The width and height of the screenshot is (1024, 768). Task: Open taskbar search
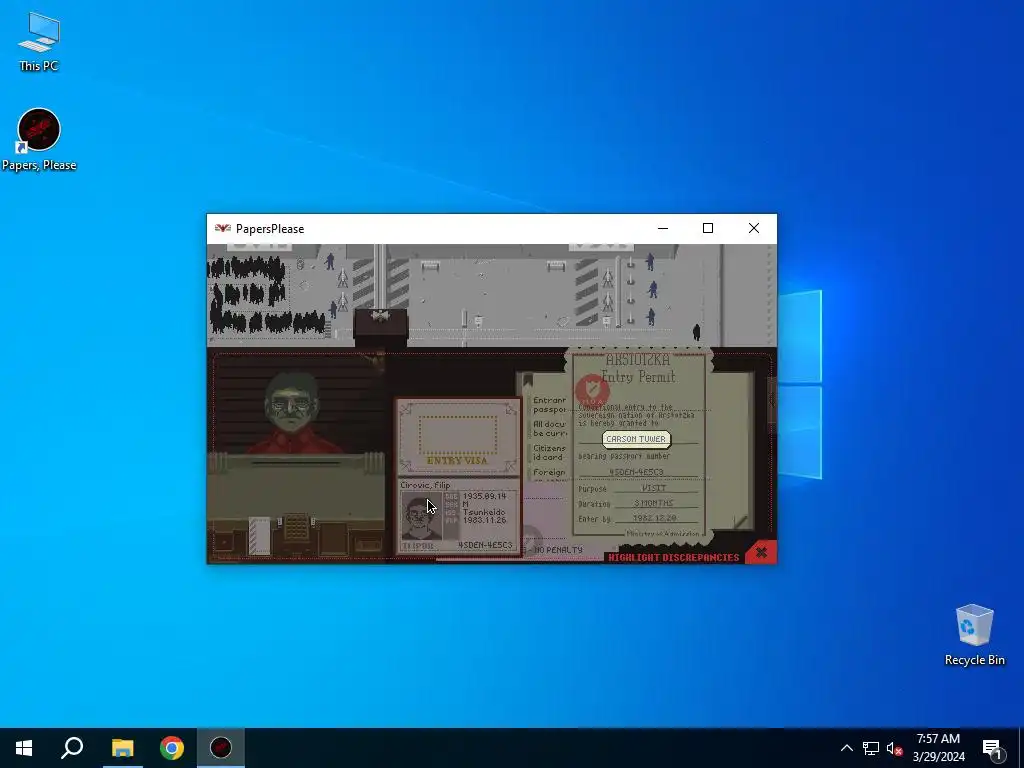[x=72, y=748]
